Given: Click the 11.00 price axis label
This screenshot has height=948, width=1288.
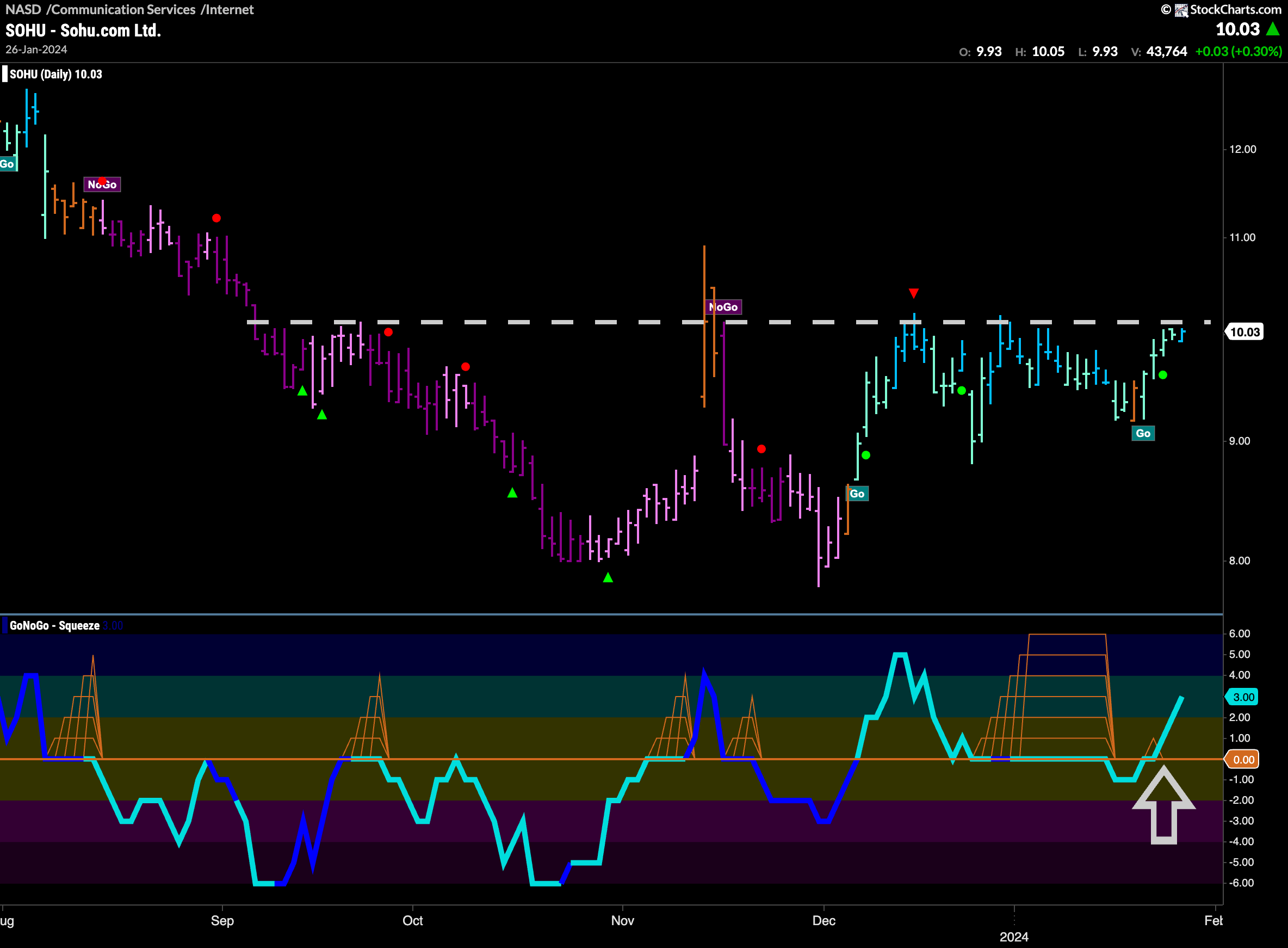Looking at the screenshot, I should [x=1242, y=237].
